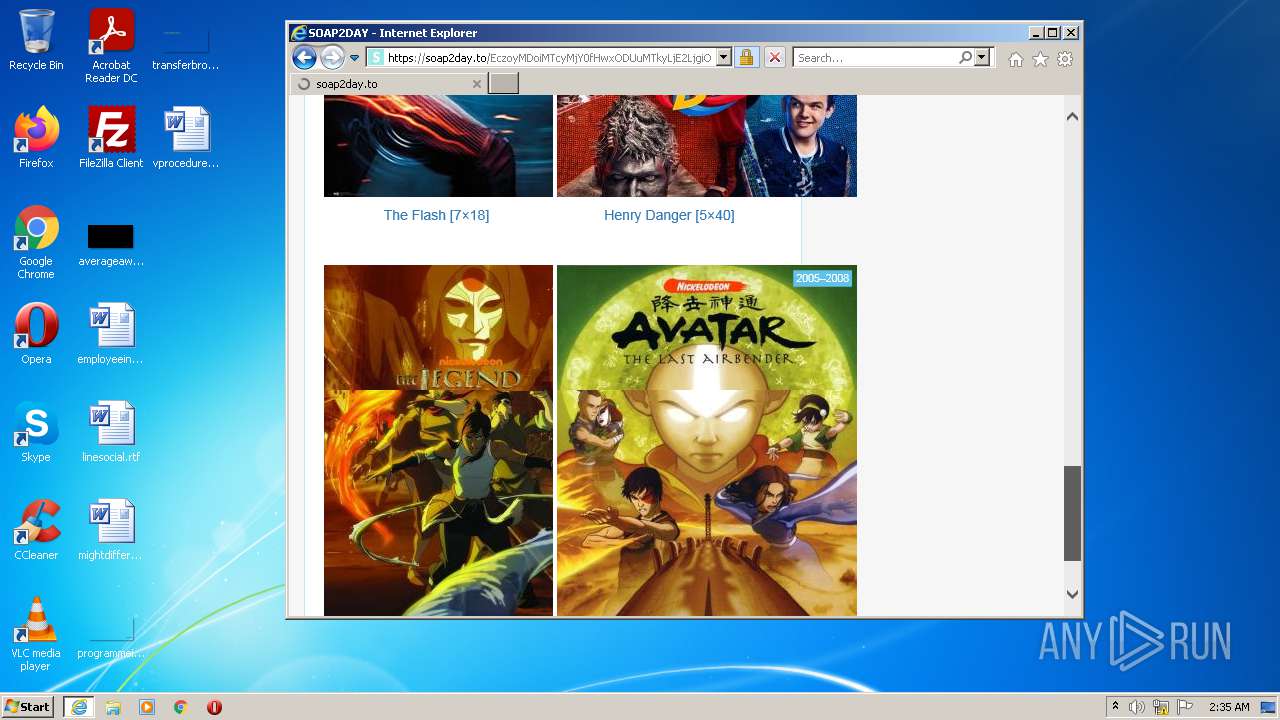The image size is (1280, 720).
Task: Select the transferbro... desktop file
Action: [x=186, y=46]
